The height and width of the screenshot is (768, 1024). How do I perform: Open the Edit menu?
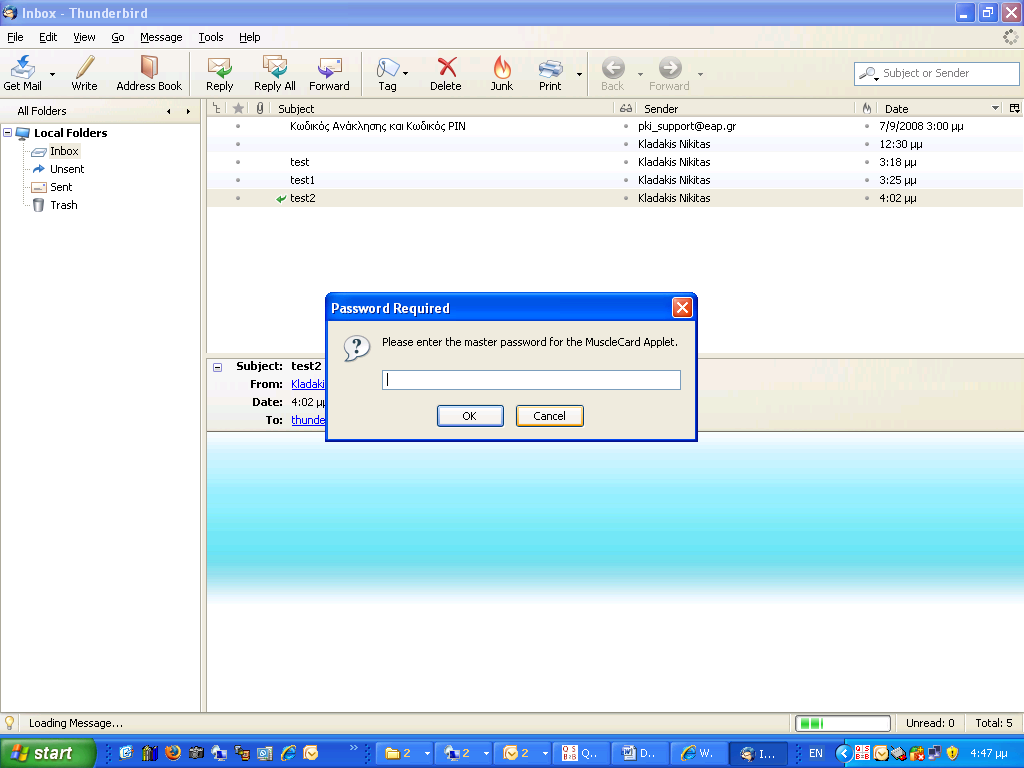48,37
